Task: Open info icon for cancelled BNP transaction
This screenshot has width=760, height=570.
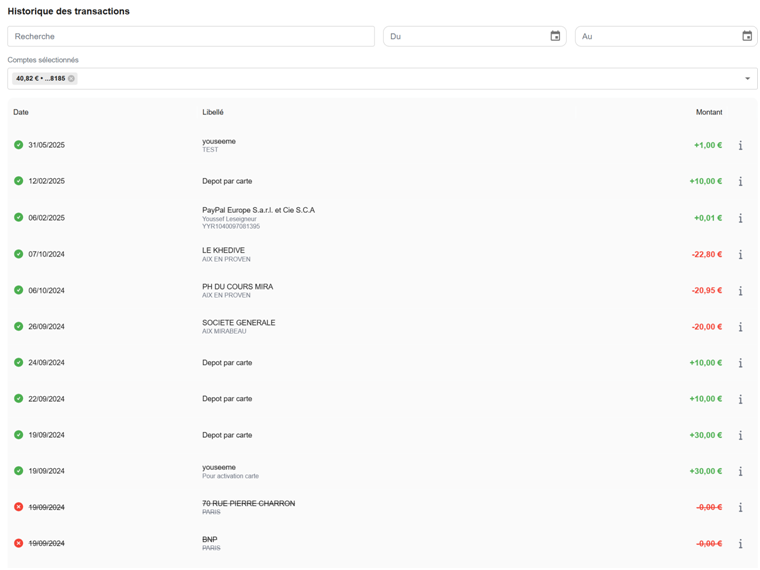Action: click(740, 544)
